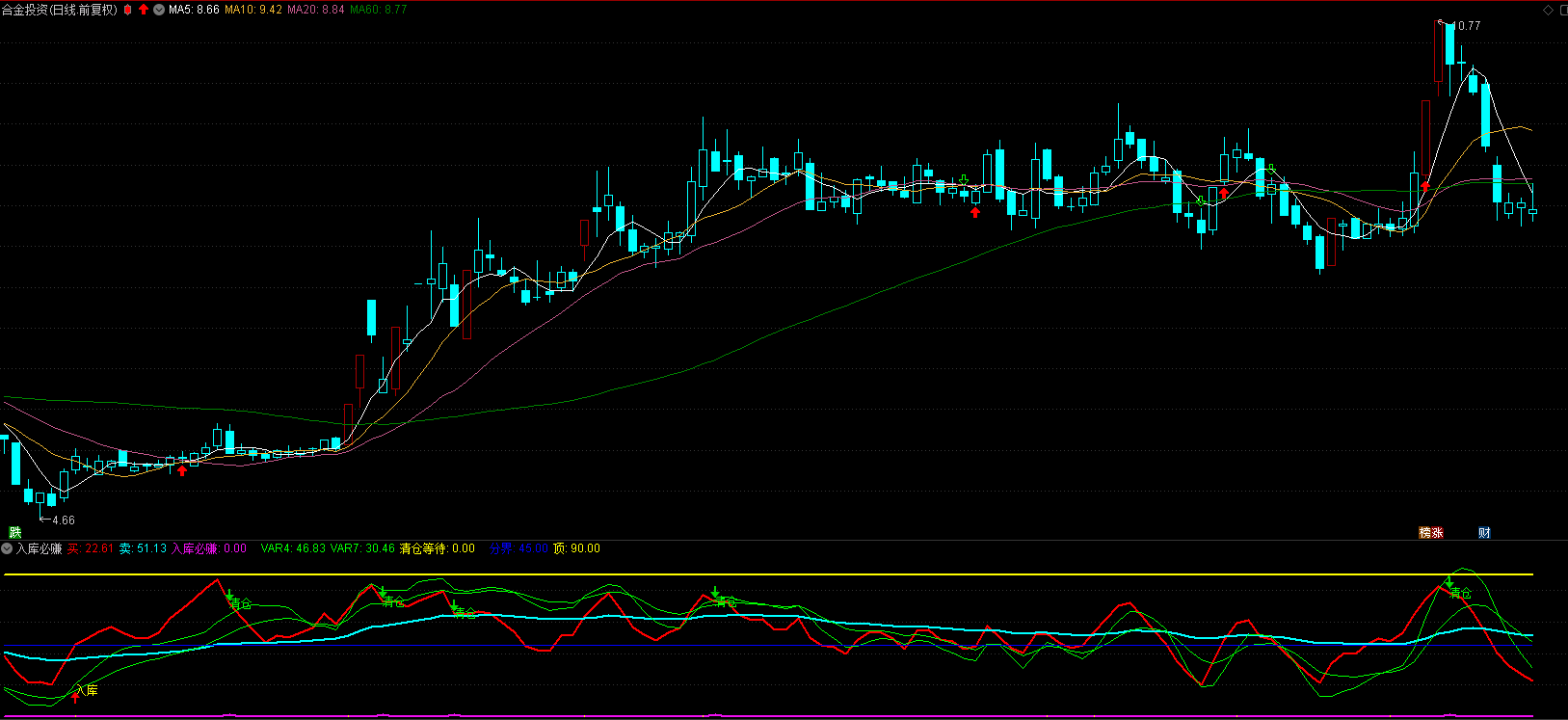Click the first 清仓 signal in indicator pane
This screenshot has height=720, width=1568.
point(240,603)
